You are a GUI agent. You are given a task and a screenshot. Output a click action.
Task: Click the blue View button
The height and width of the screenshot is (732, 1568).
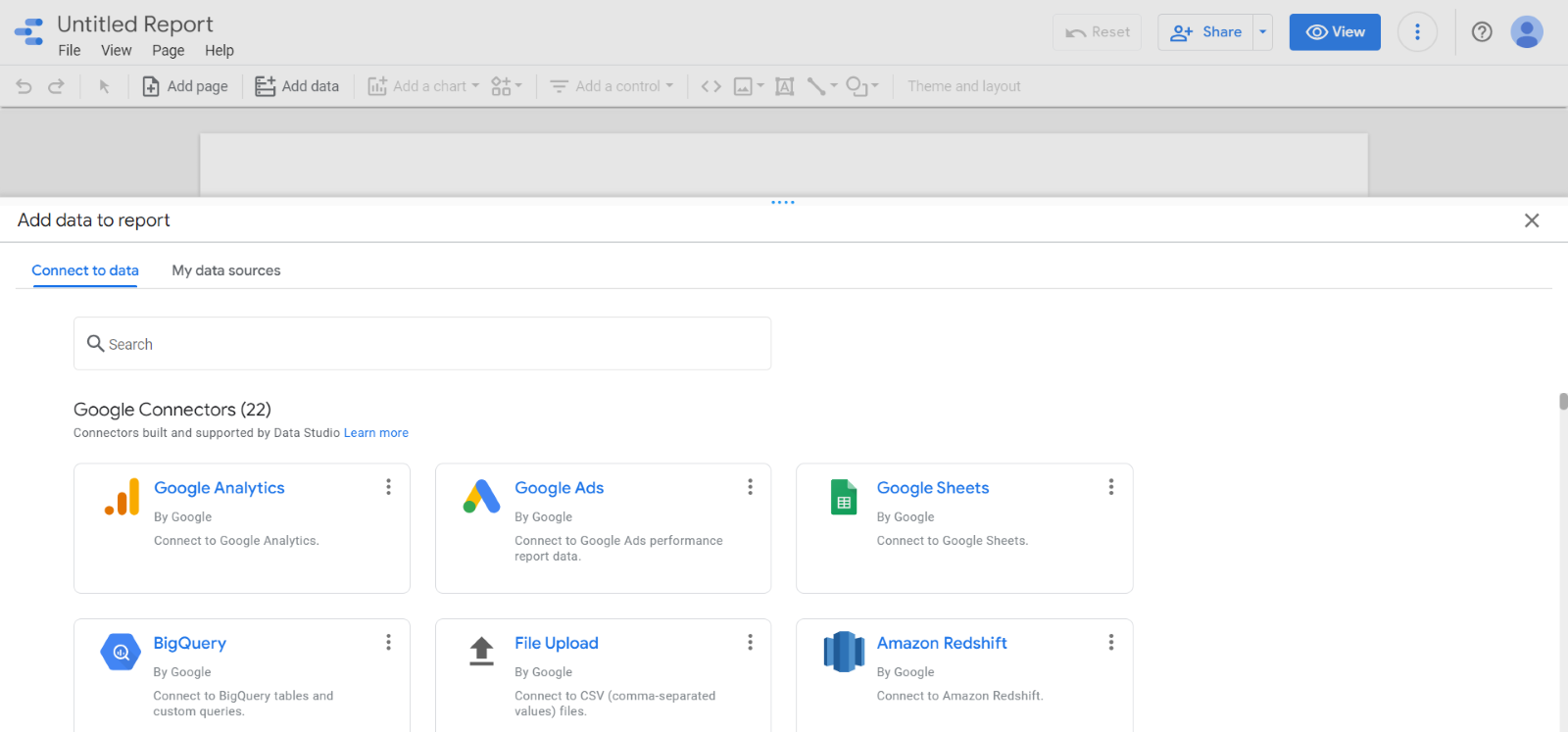click(x=1334, y=32)
